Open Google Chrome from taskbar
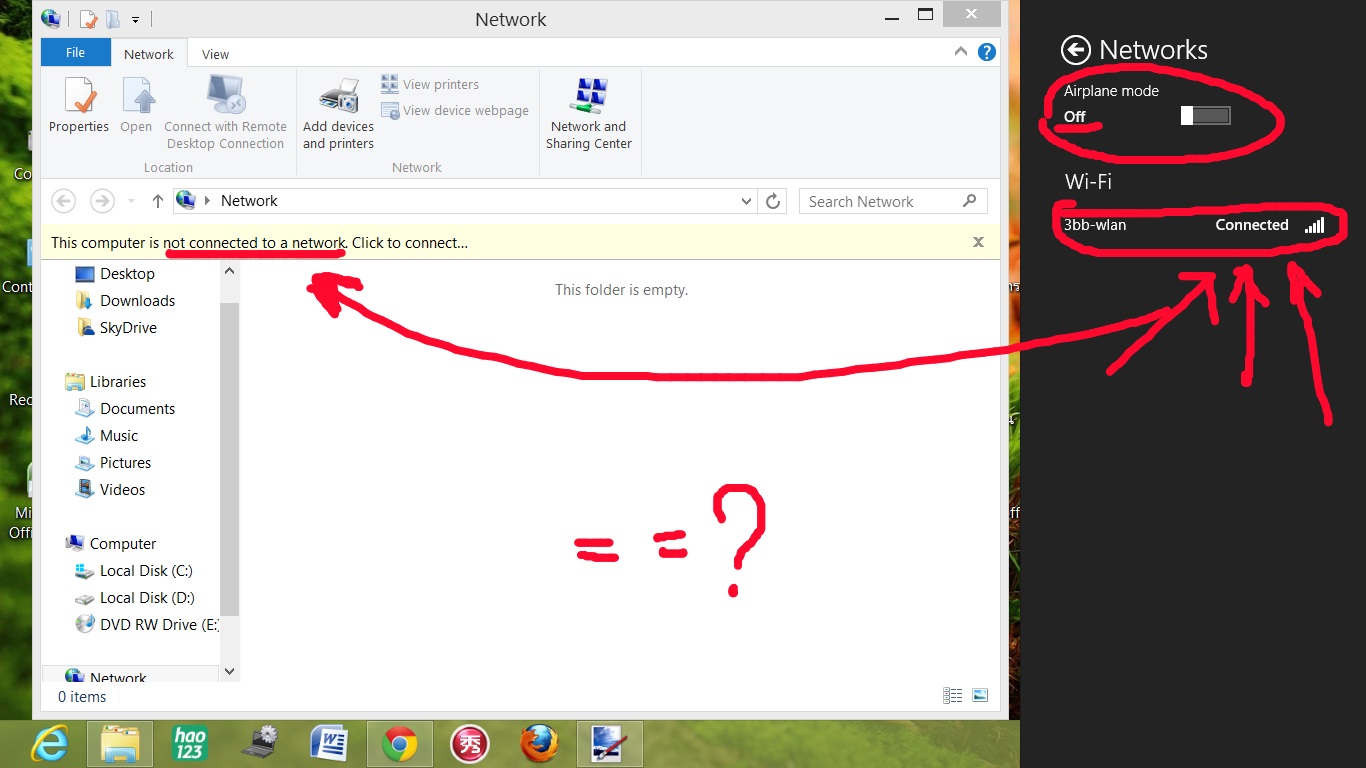 (400, 744)
